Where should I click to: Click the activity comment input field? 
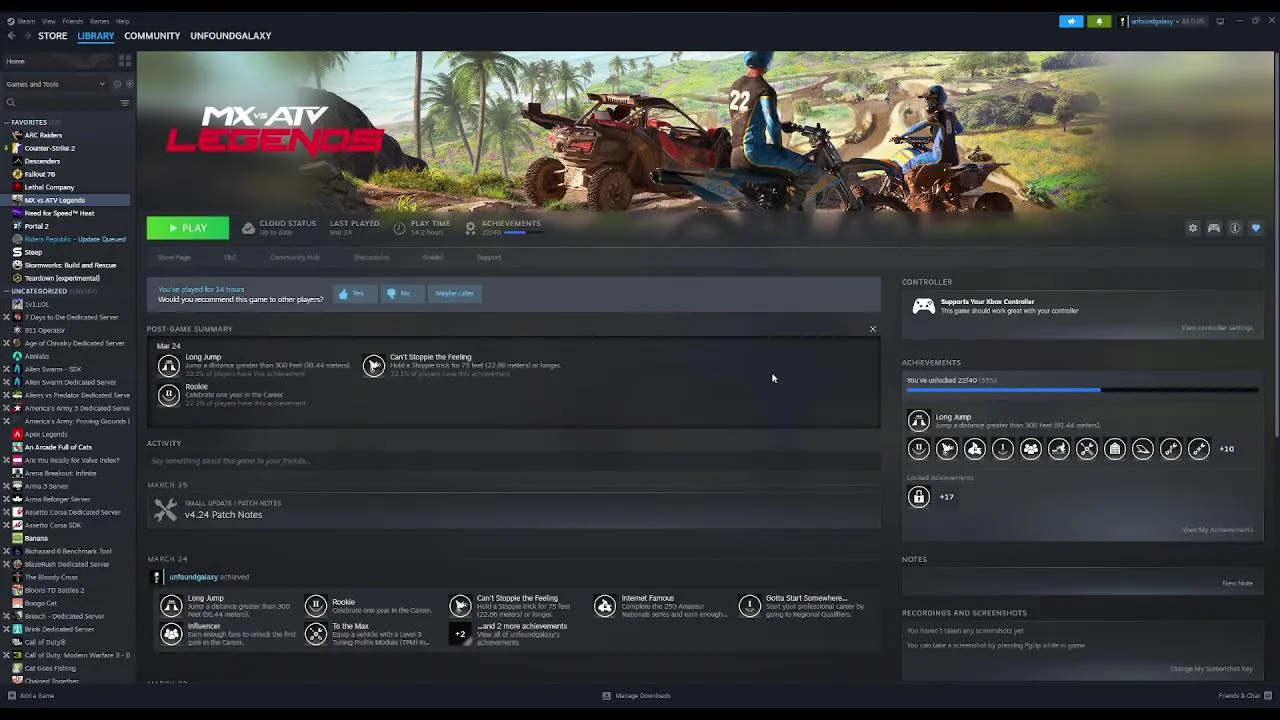[513, 461]
